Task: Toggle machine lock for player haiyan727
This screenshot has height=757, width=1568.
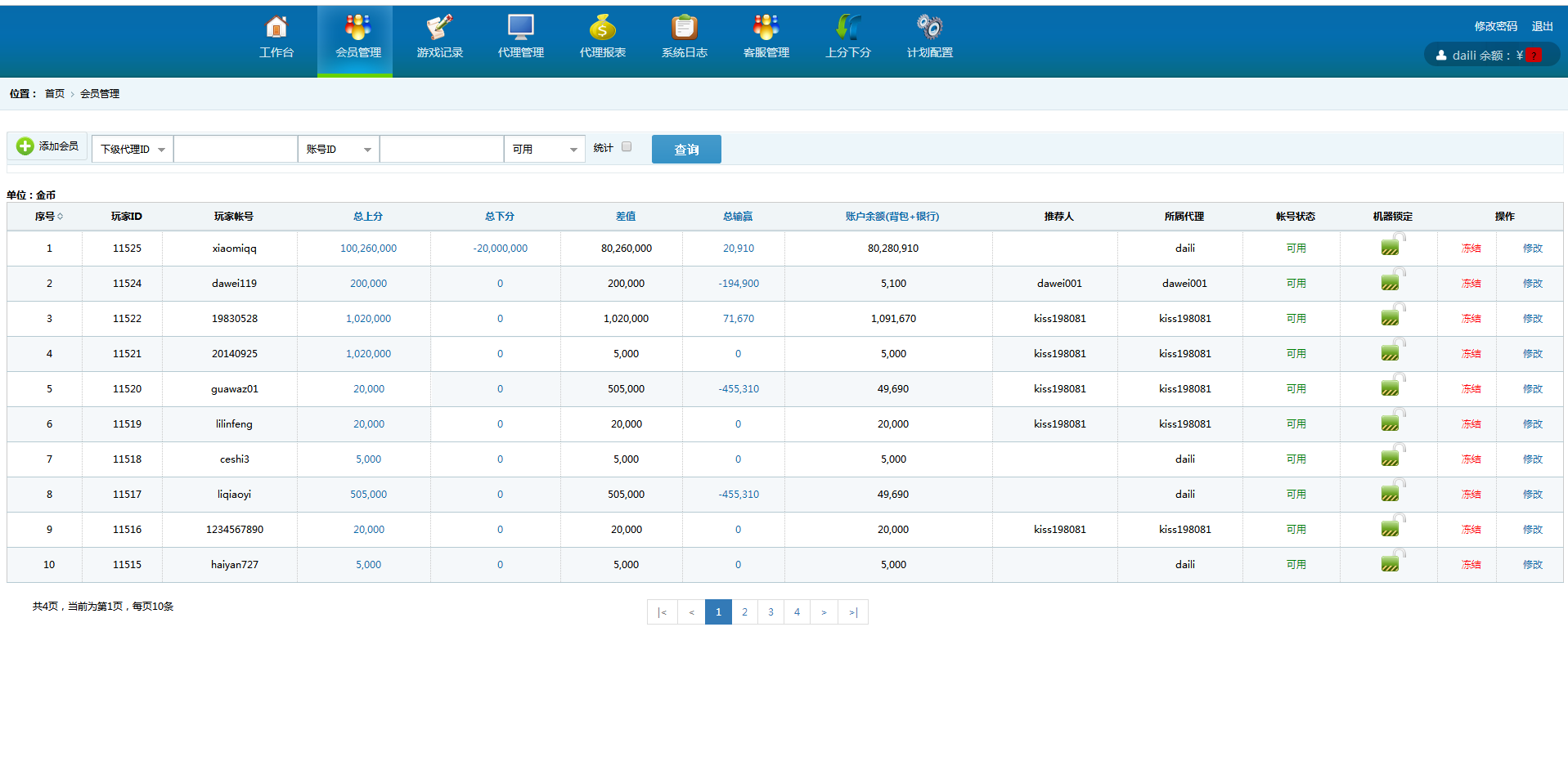Action: [1391, 562]
